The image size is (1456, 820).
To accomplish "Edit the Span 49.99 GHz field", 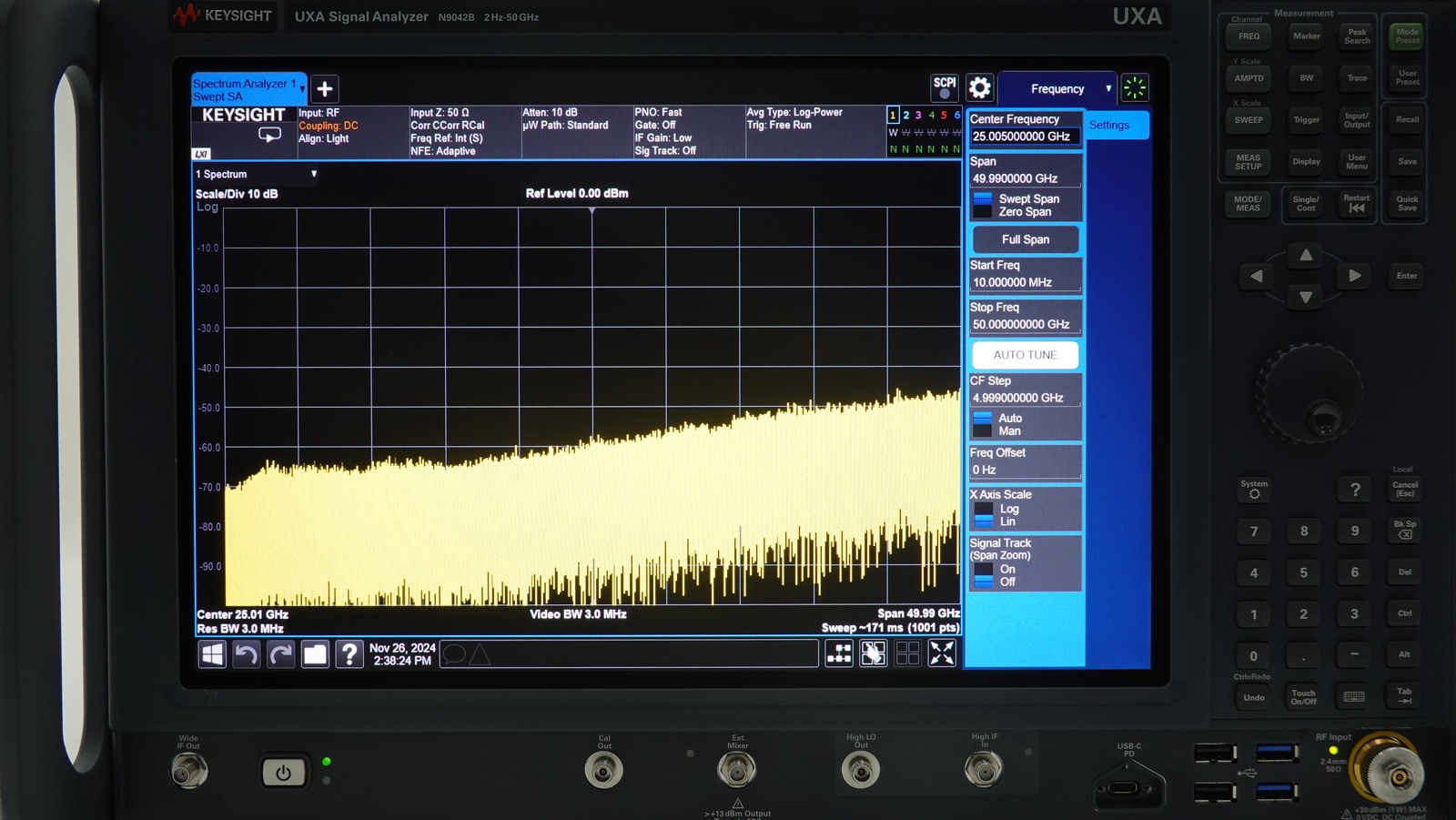I will pyautogui.click(x=1026, y=178).
